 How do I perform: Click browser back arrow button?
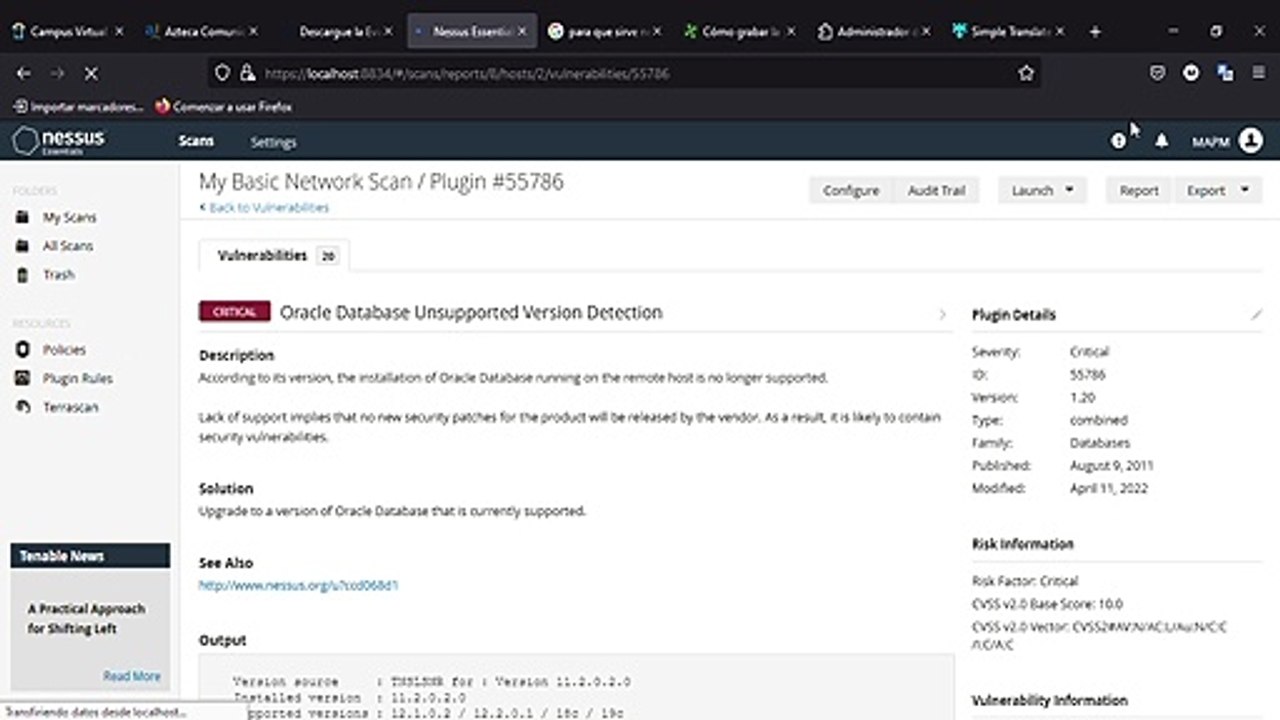pos(24,73)
